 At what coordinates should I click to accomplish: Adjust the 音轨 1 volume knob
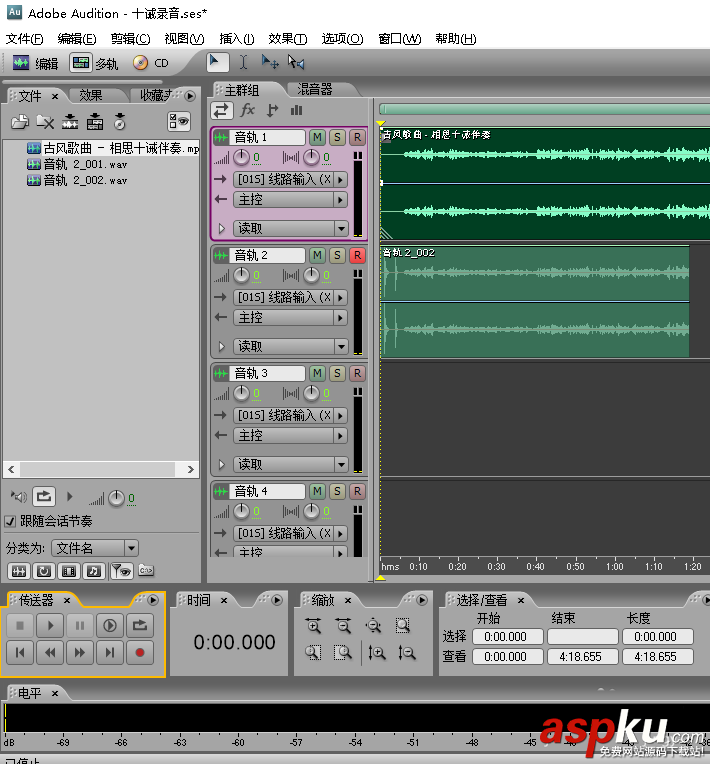pos(241,157)
